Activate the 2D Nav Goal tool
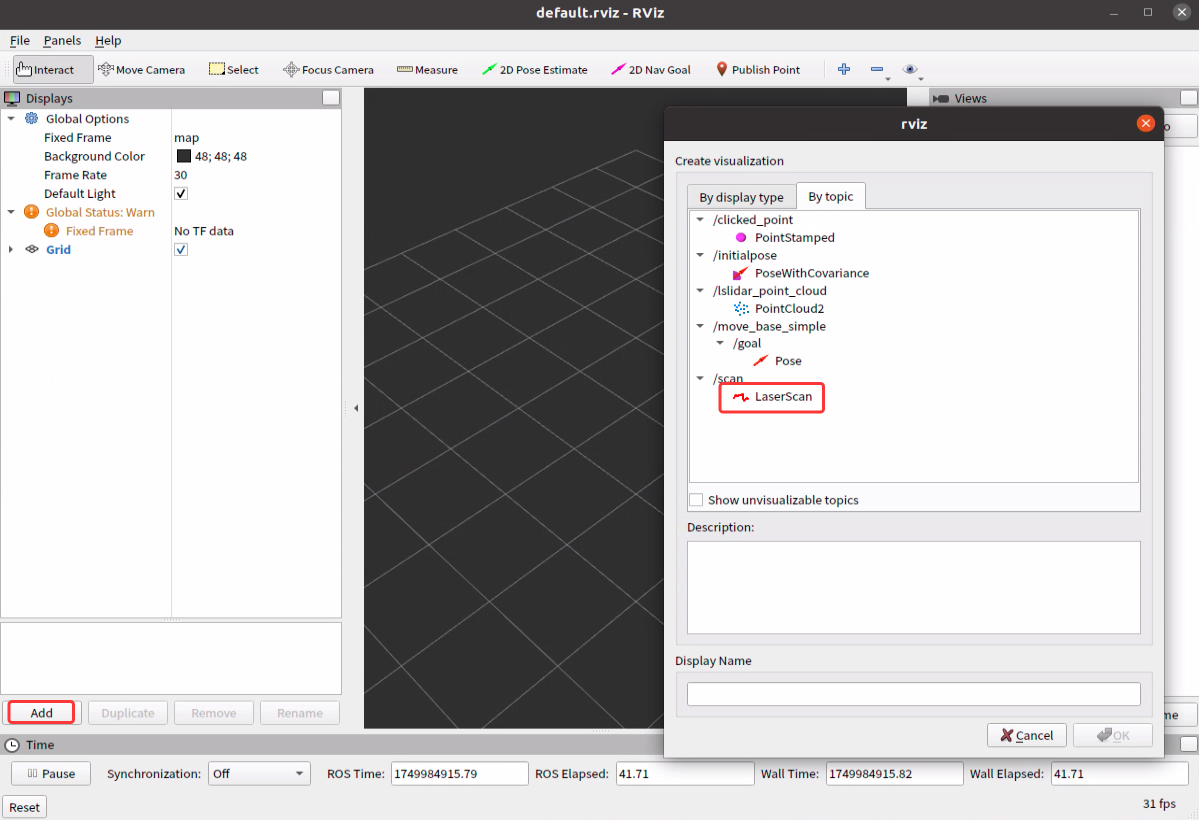The width and height of the screenshot is (1199, 820). [651, 69]
